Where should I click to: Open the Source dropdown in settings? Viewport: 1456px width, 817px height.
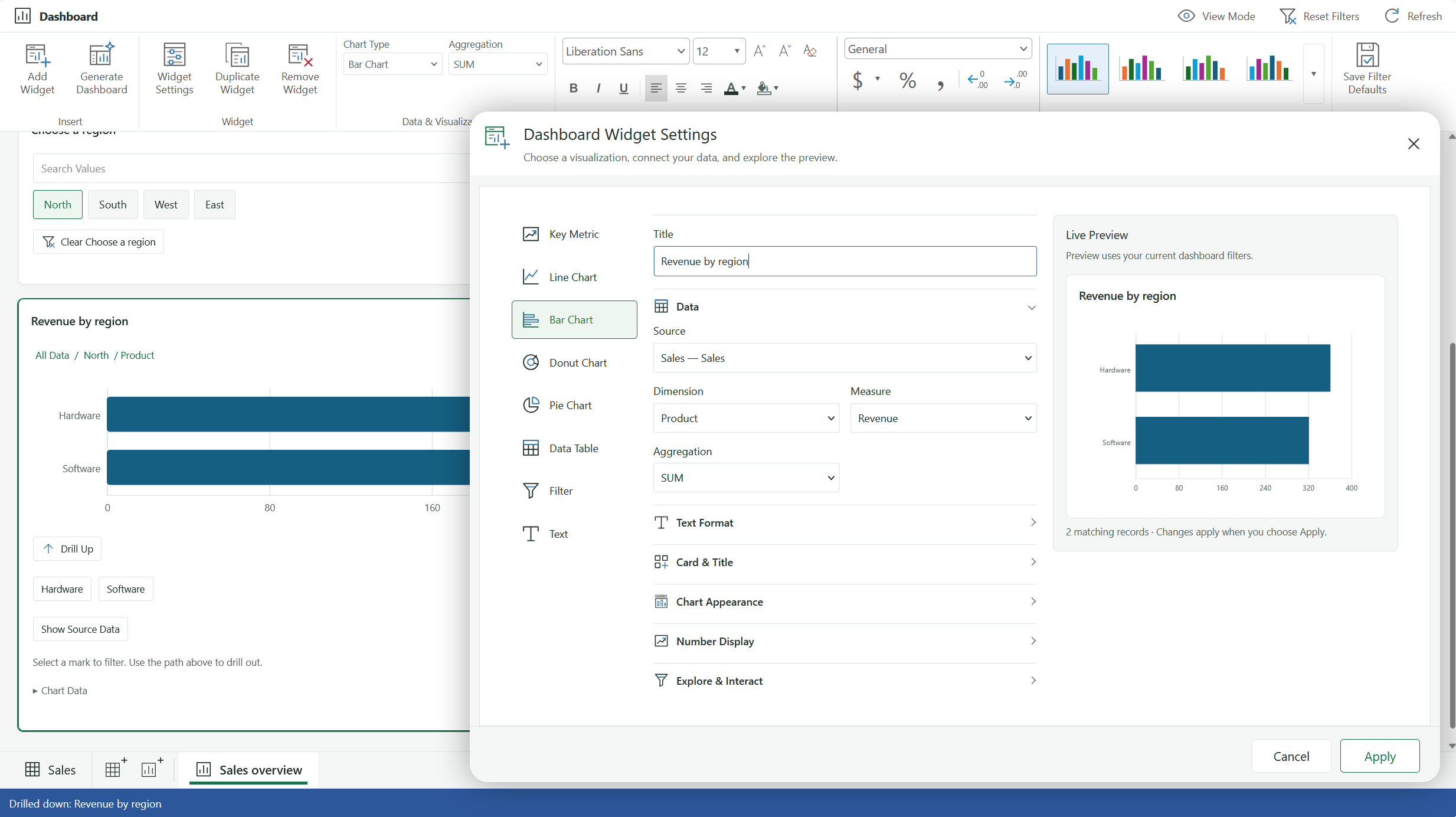pos(845,358)
